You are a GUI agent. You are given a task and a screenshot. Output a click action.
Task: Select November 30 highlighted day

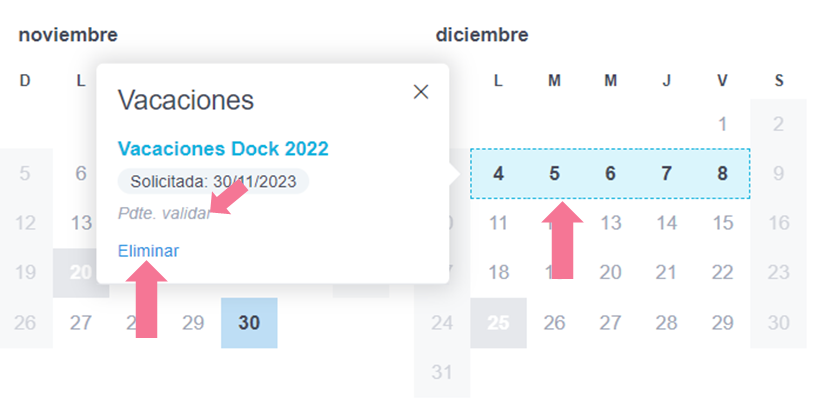click(x=249, y=322)
